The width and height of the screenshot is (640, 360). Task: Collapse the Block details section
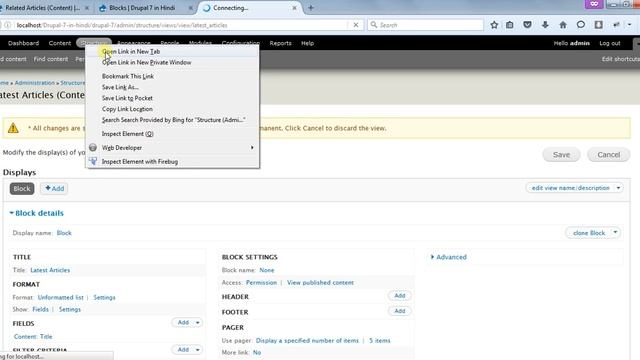(x=37, y=213)
